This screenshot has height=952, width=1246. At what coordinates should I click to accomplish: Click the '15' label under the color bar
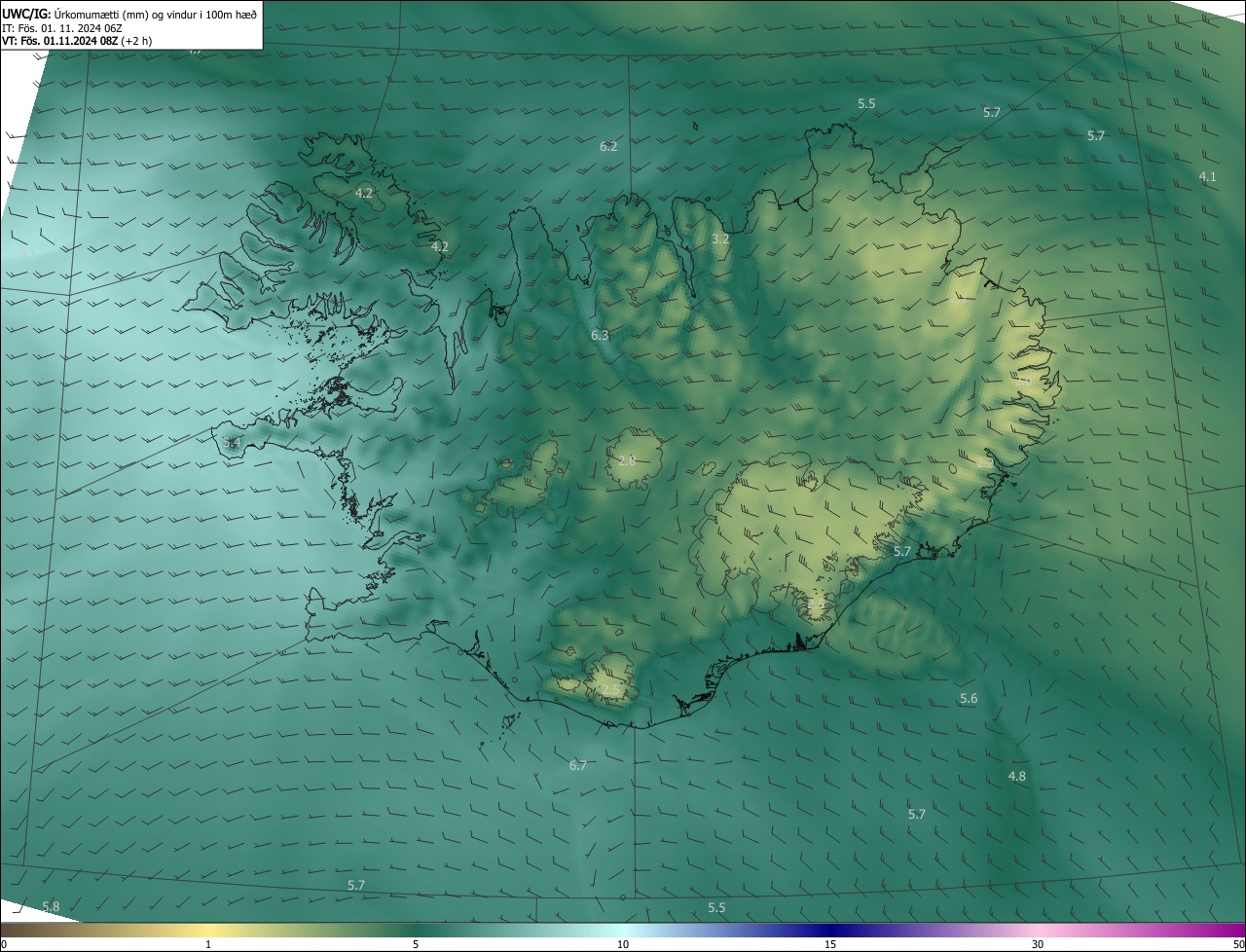tap(830, 945)
